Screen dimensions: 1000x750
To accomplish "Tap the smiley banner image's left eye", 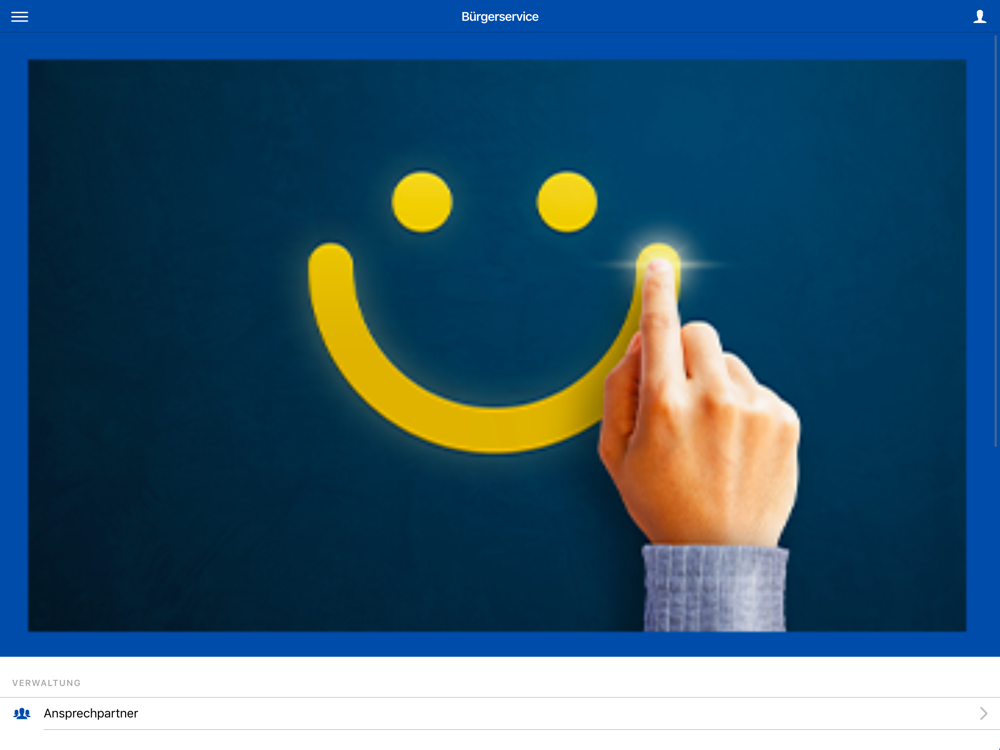I will [x=422, y=202].
